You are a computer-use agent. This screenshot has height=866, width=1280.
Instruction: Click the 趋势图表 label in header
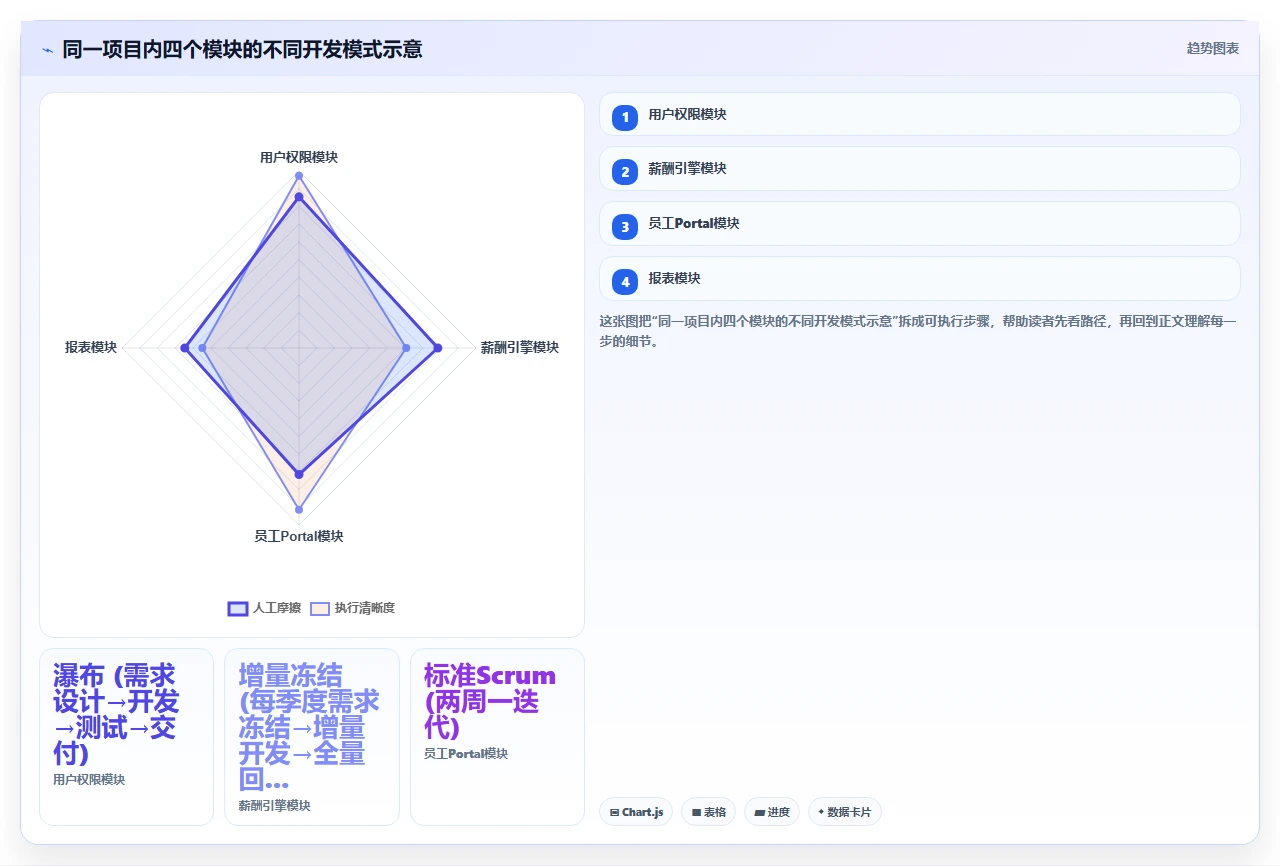point(1213,48)
